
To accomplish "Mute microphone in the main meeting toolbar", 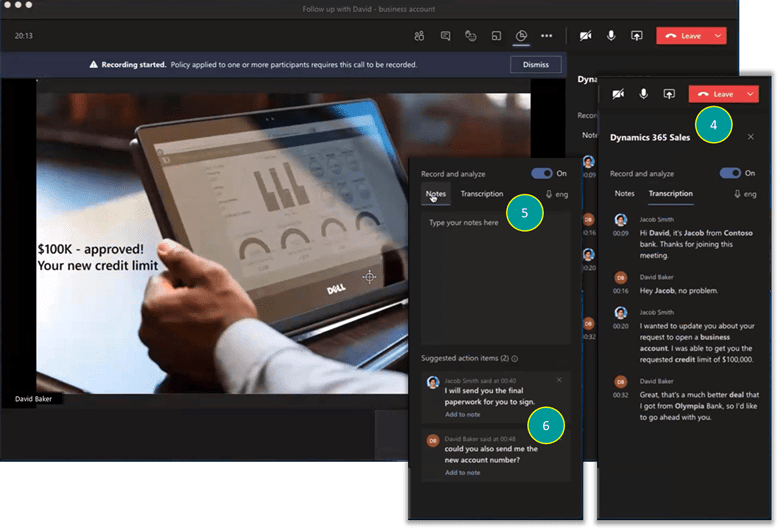I will coord(611,36).
